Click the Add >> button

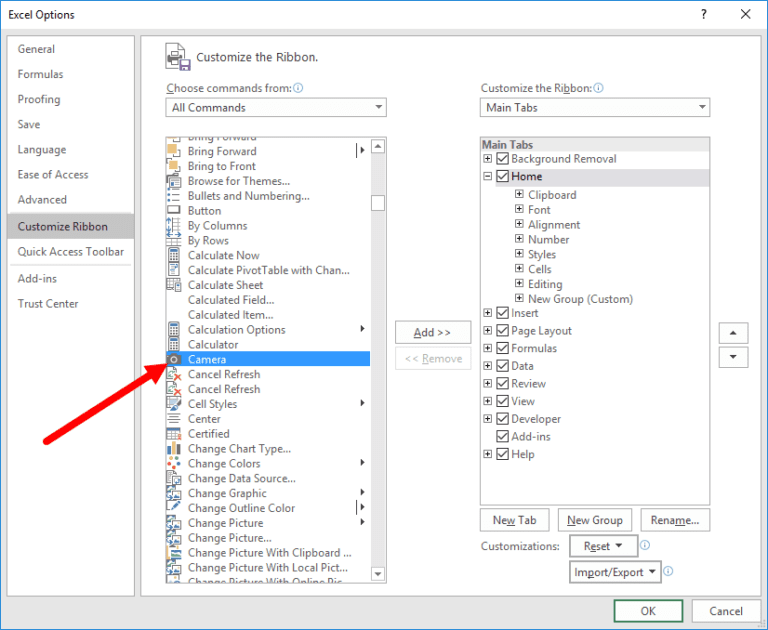[x=432, y=332]
